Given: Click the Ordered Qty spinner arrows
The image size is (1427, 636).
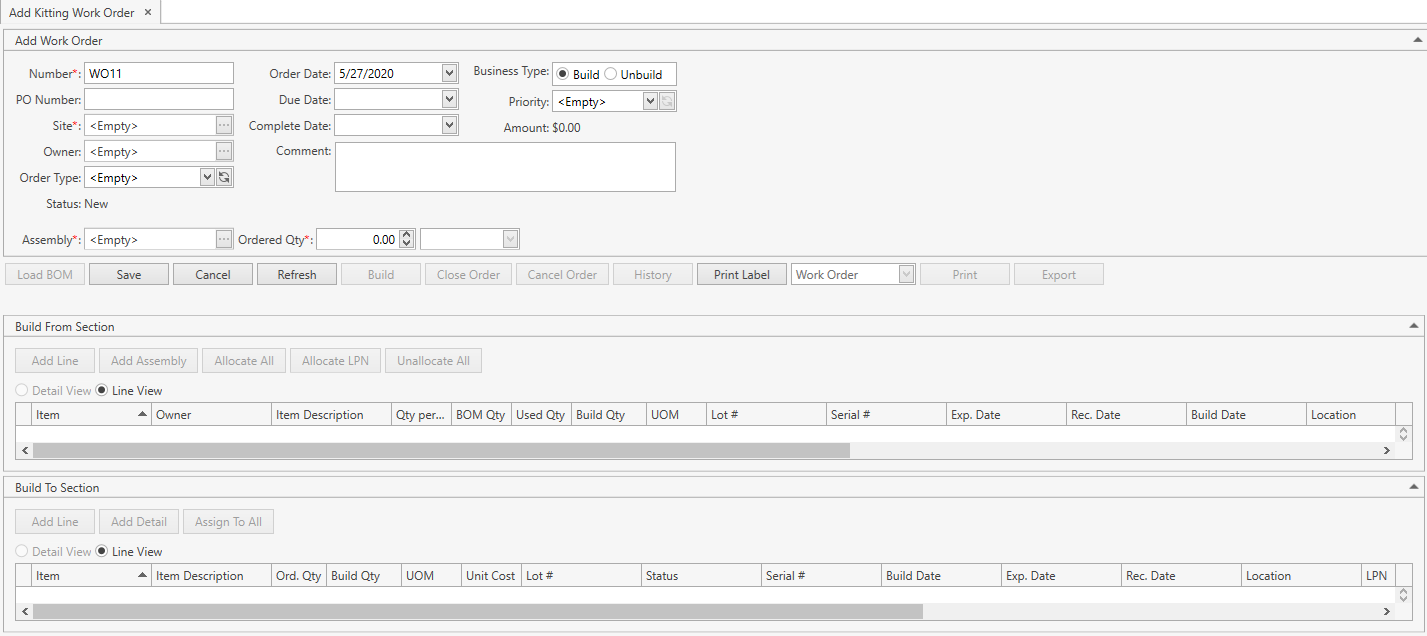Looking at the screenshot, I should pyautogui.click(x=406, y=239).
